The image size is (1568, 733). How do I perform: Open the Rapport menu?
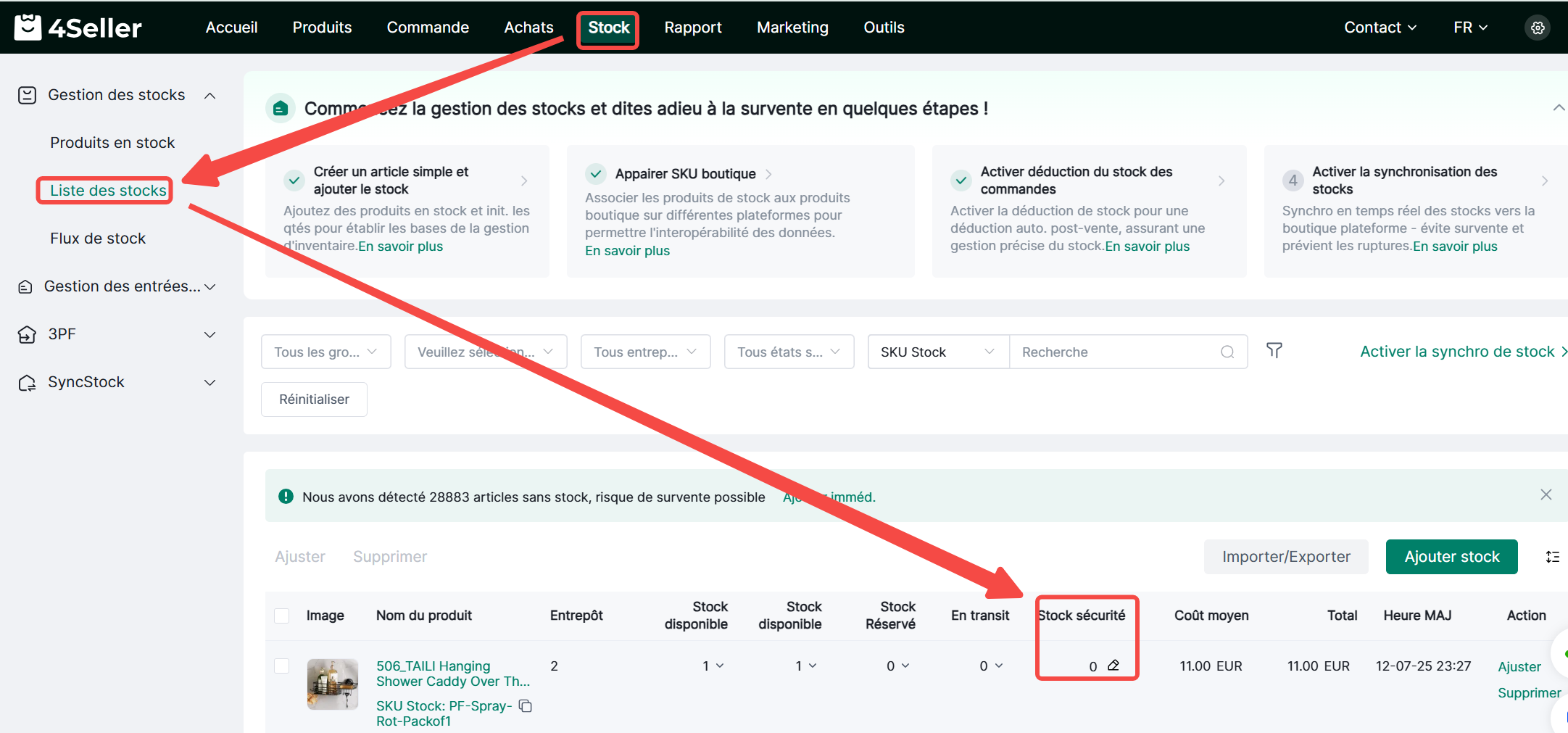pyautogui.click(x=692, y=28)
